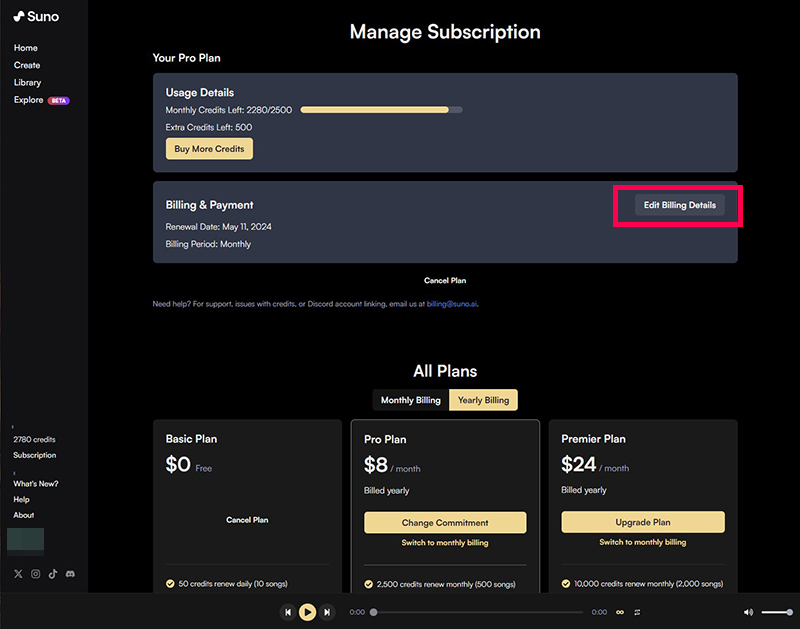Click the BETA badge next to Explore
Image resolution: width=800 pixels, height=629 pixels.
[x=59, y=100]
